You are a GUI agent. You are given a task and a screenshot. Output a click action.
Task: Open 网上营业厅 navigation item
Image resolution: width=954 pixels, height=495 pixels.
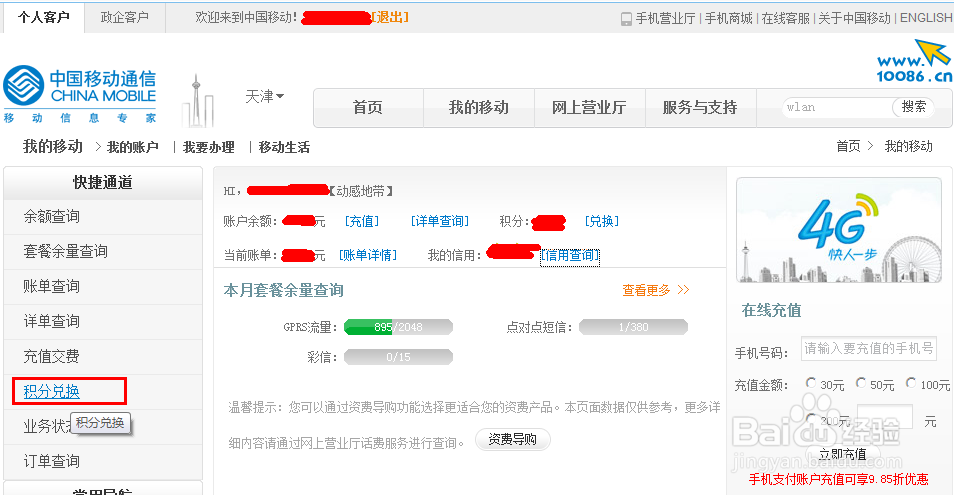pyautogui.click(x=589, y=108)
